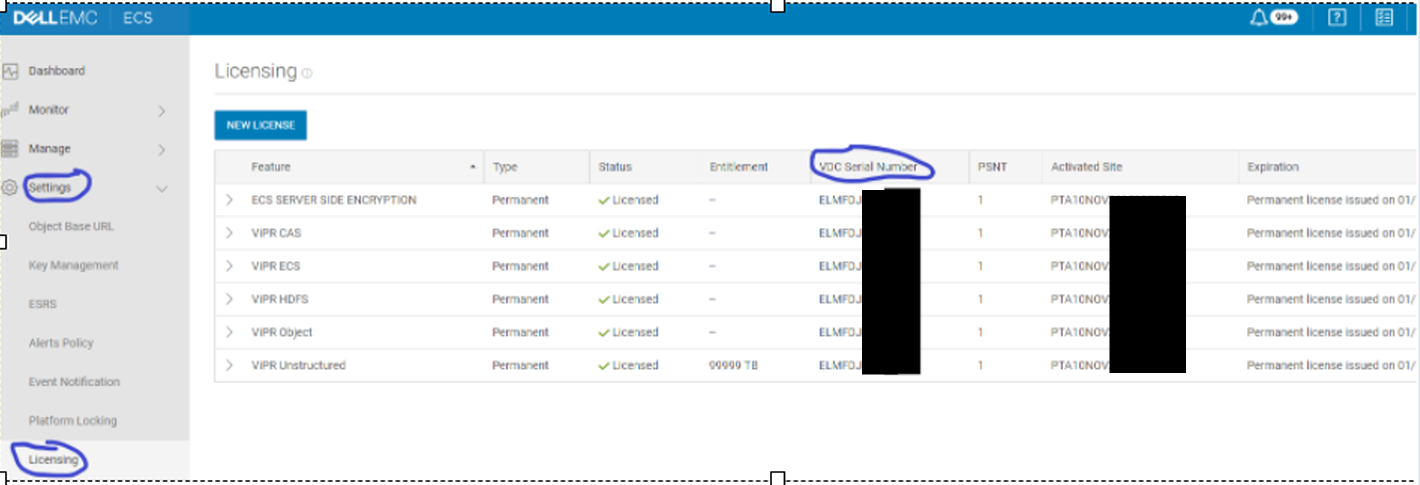Click Permanent type of VIPR HDFS
Screen dimensions: 1420x485
tap(520, 299)
